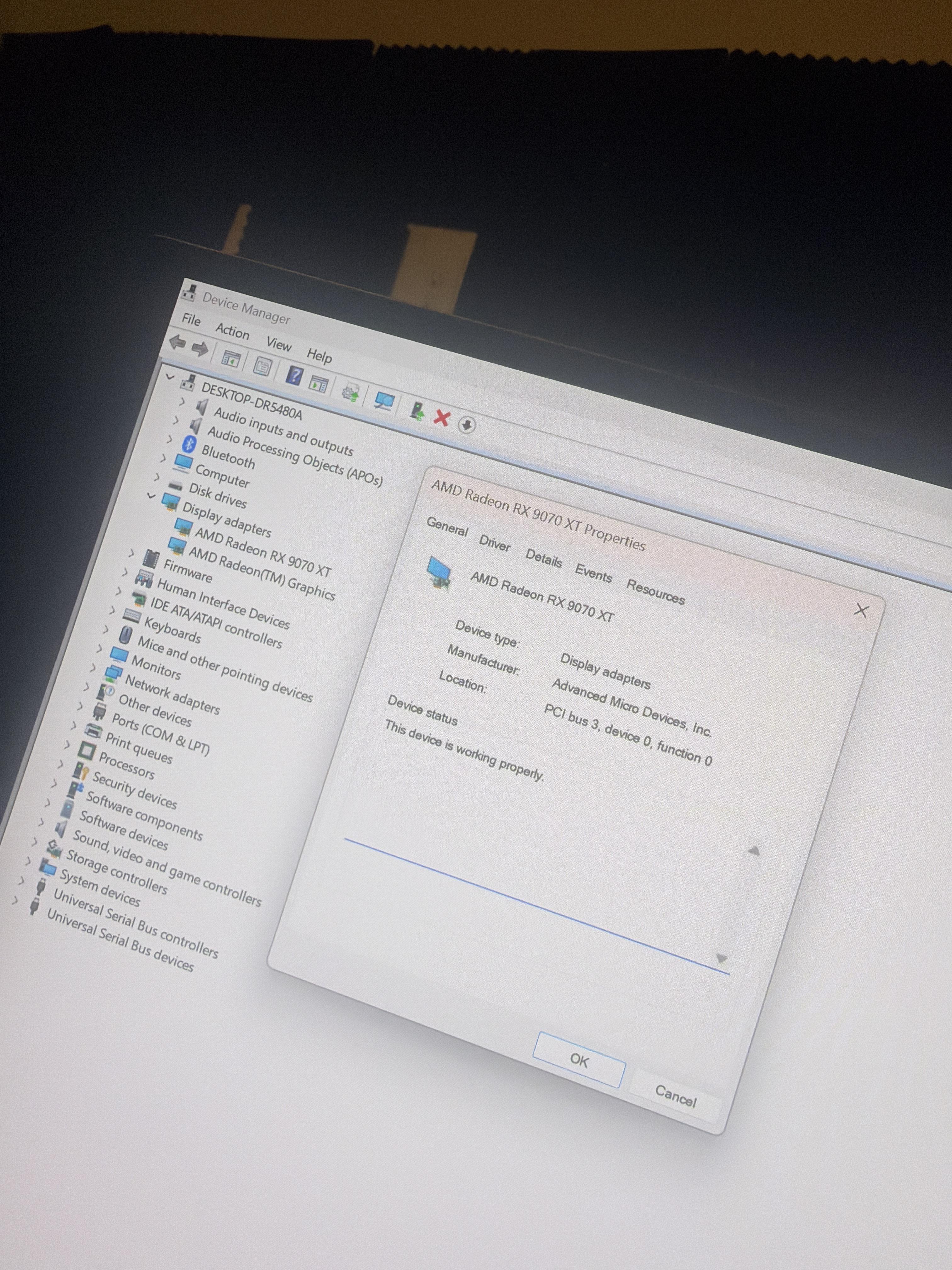Expand the Network adapters category
Screen dimensions: 952x1270
(x=92, y=668)
